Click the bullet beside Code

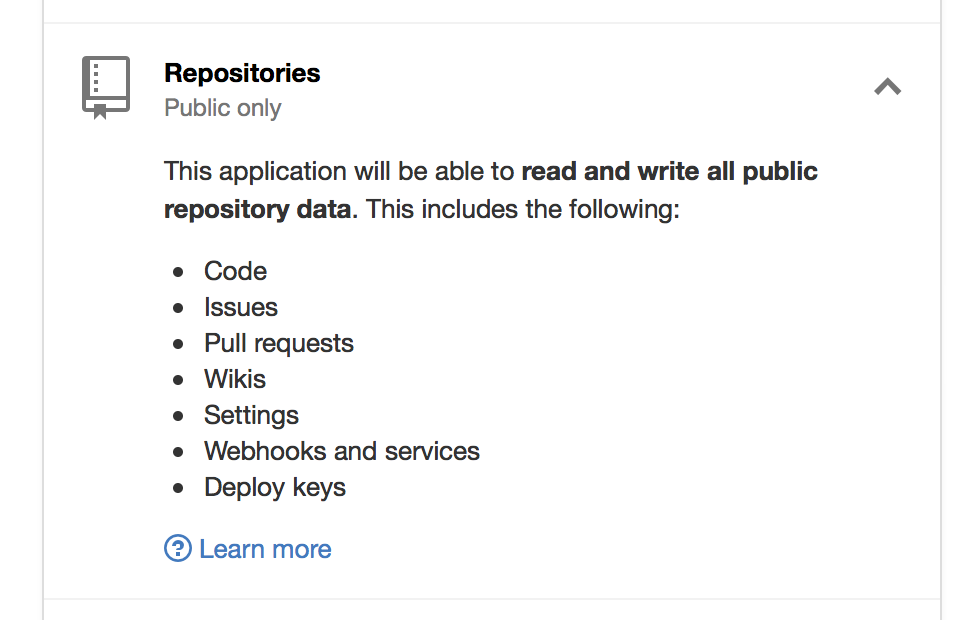pos(178,272)
